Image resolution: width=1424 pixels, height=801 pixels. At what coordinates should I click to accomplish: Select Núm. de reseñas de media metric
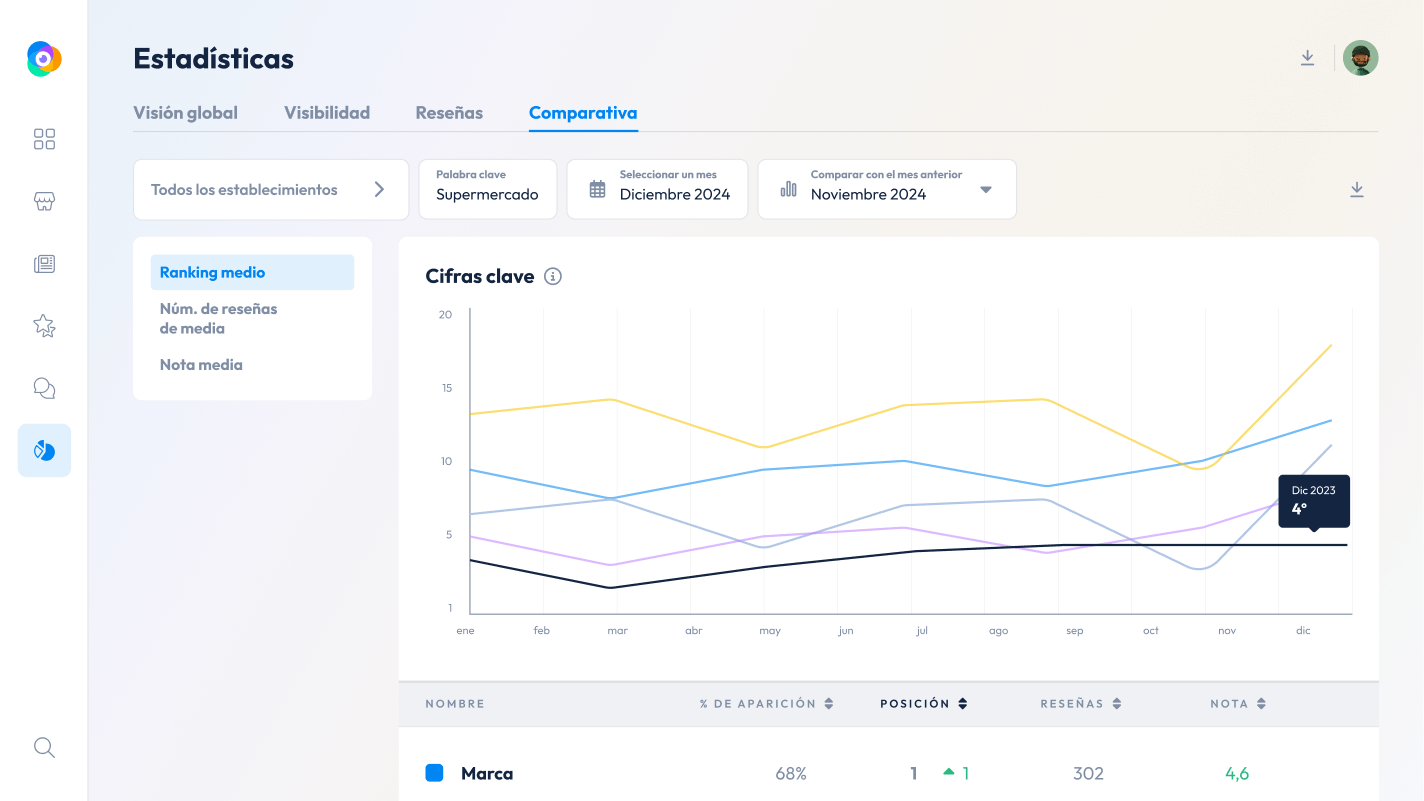click(x=219, y=318)
